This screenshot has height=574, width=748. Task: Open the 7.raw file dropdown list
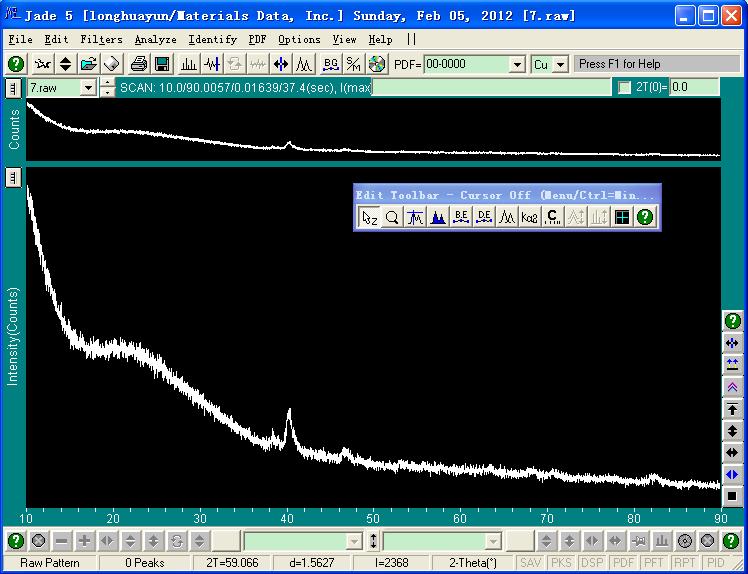click(88, 88)
